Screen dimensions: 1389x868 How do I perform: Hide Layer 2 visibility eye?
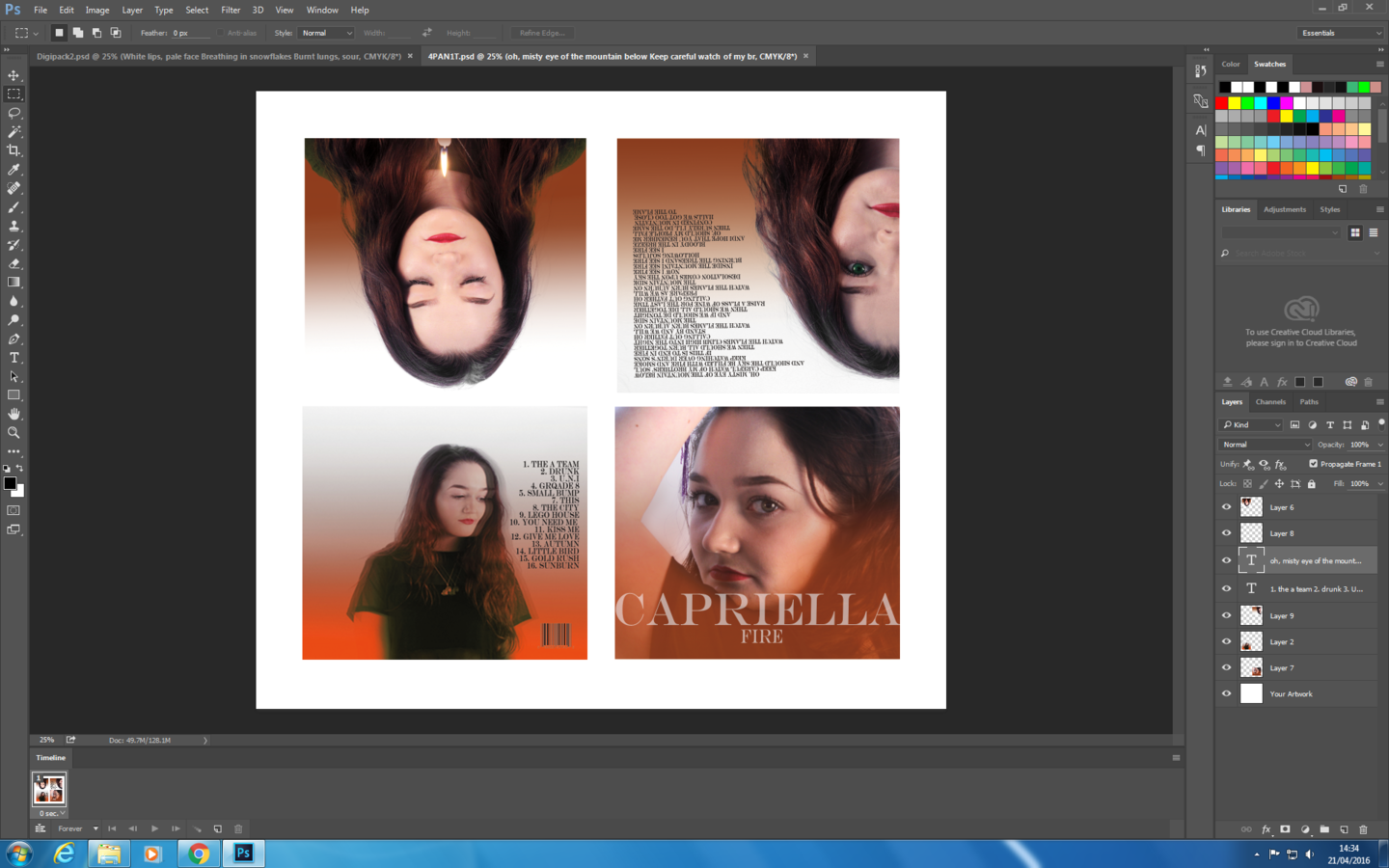[1226, 640]
